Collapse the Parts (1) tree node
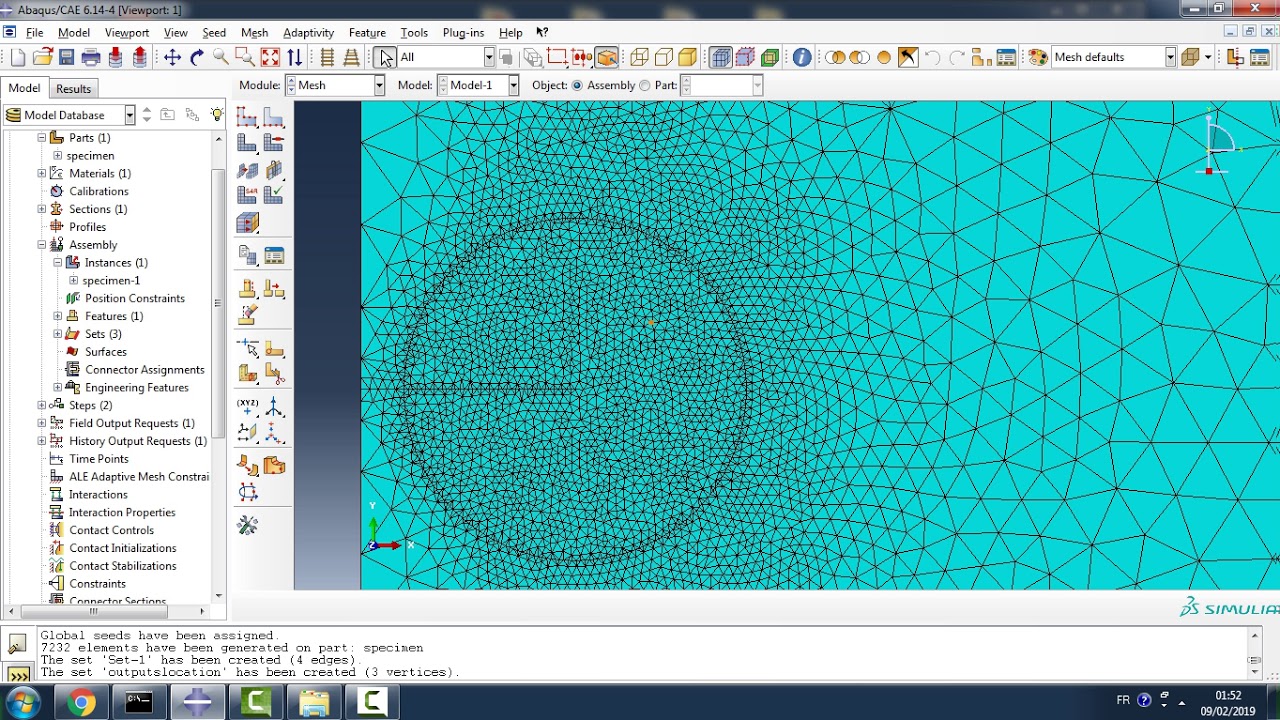Viewport: 1280px width, 720px height. tap(42, 138)
